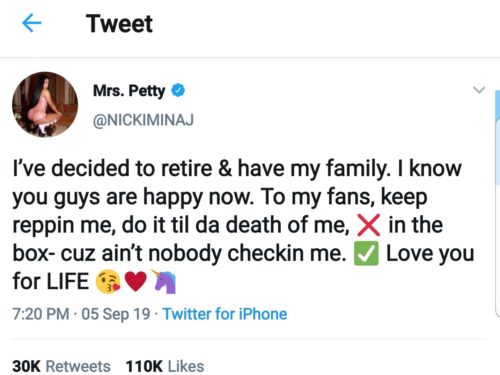500x375 pixels.
Task: Go back using the blue arrow
Action: point(31,23)
